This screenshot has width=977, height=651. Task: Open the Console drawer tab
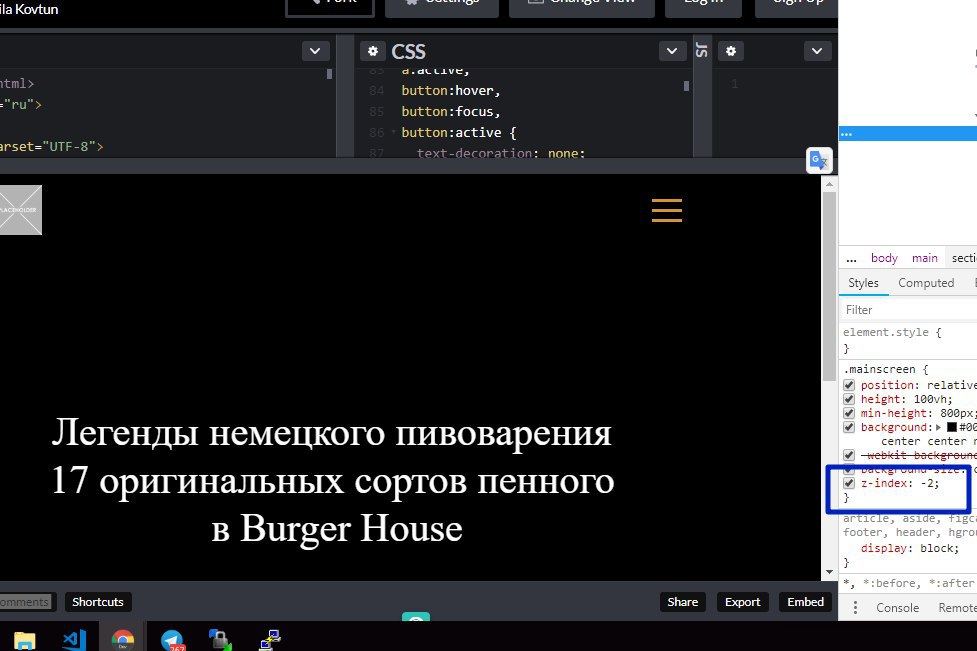[897, 607]
